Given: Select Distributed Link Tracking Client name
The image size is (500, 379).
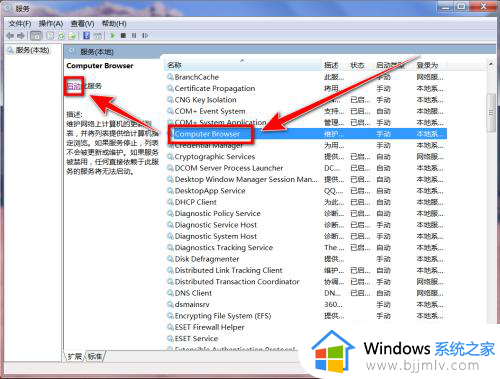Looking at the screenshot, I should (229, 270).
